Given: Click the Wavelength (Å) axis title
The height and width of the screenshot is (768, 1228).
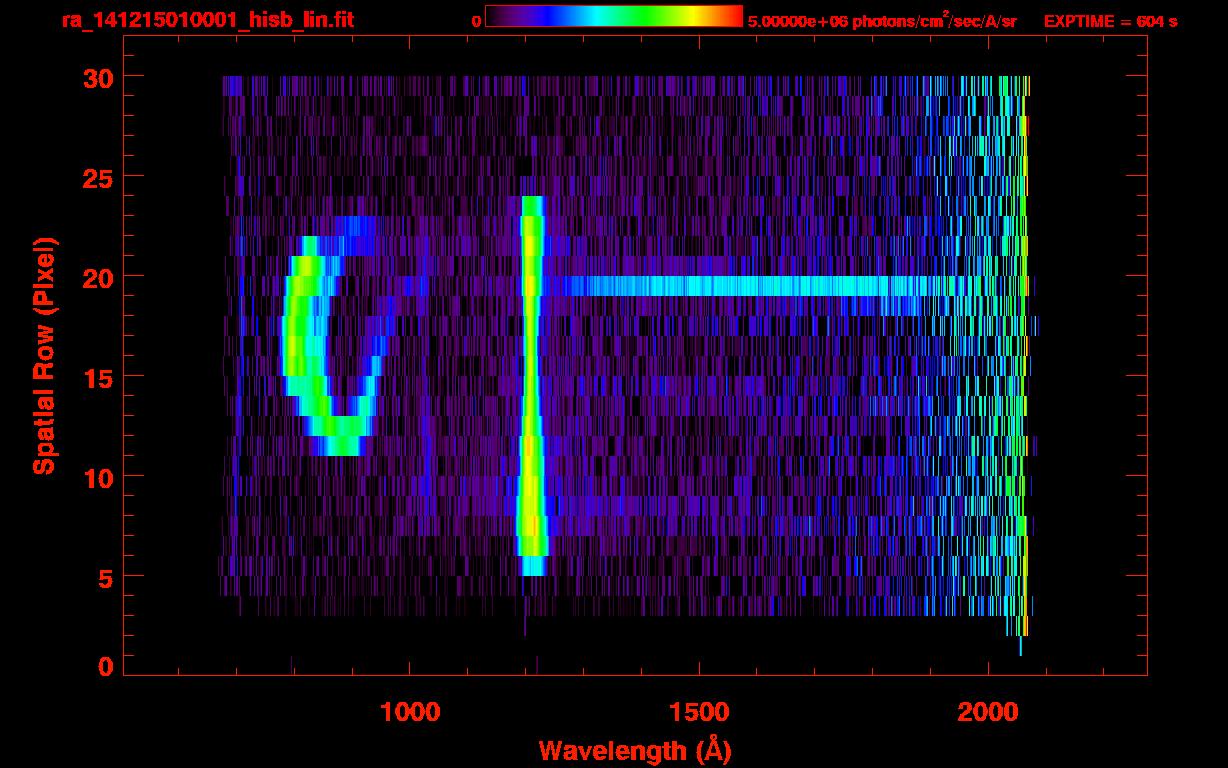Looking at the screenshot, I should point(634,750).
